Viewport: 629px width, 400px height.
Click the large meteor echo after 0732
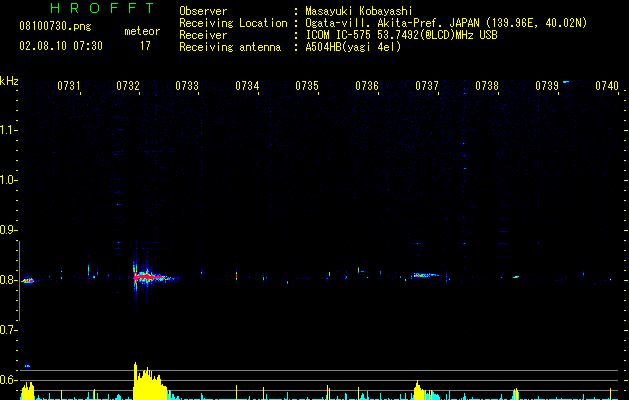click(154, 277)
